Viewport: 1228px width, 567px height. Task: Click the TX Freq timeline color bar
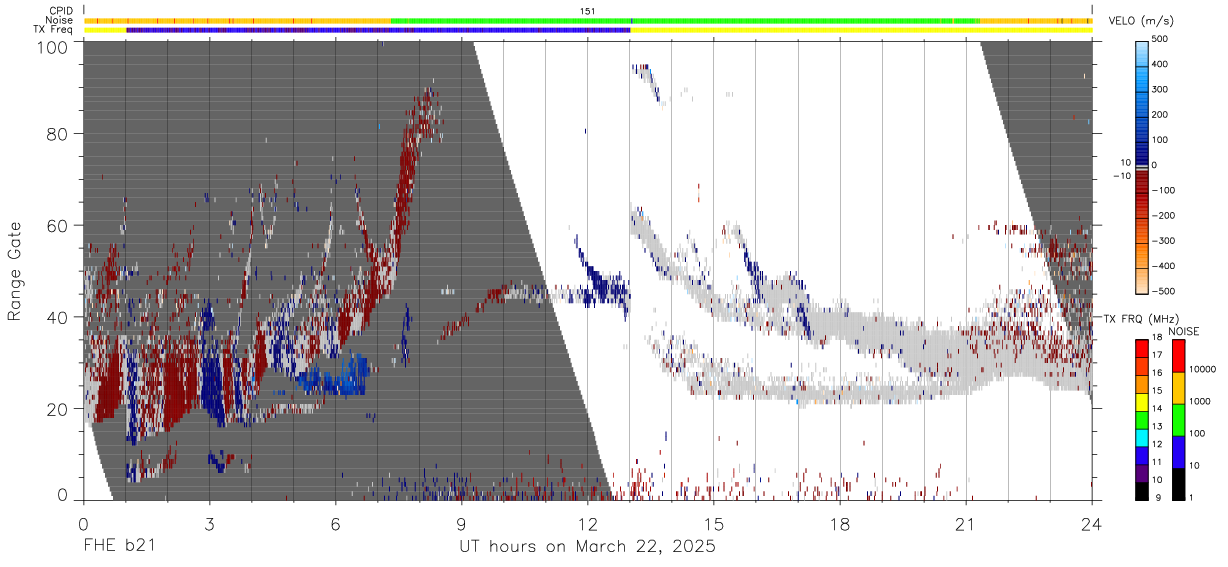(x=587, y=30)
